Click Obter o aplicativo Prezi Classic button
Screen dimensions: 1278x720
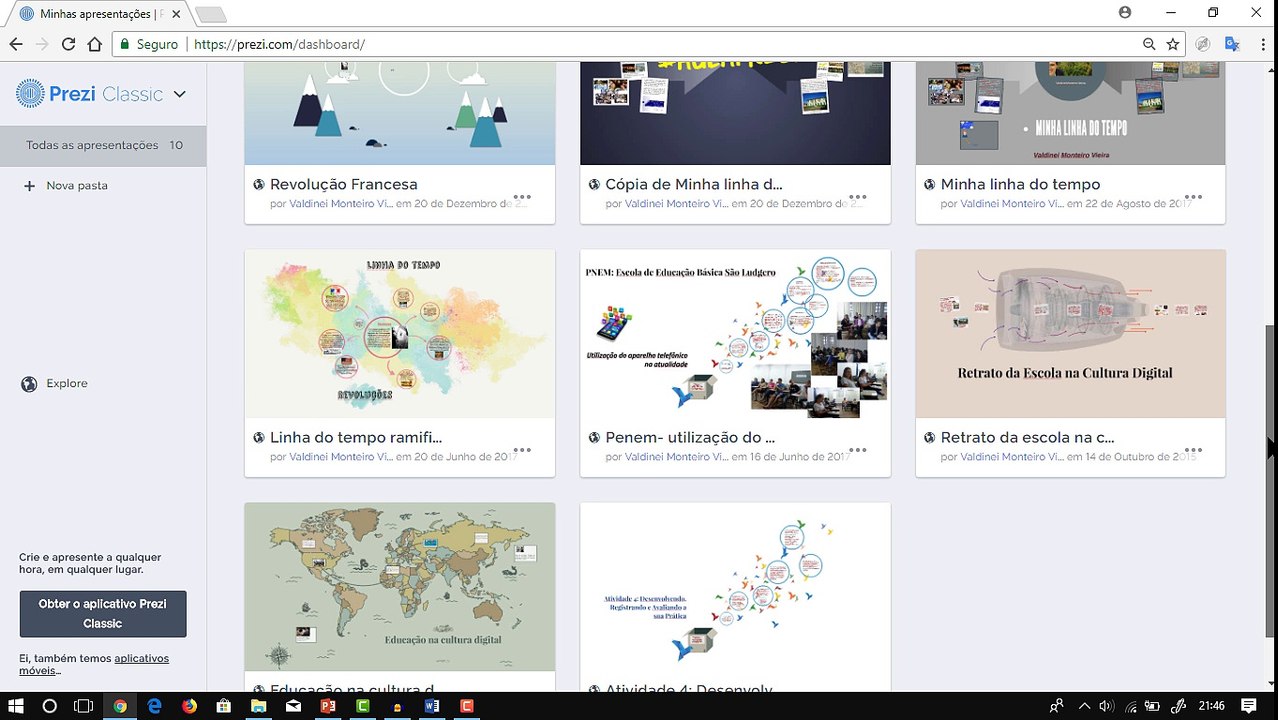tap(103, 613)
